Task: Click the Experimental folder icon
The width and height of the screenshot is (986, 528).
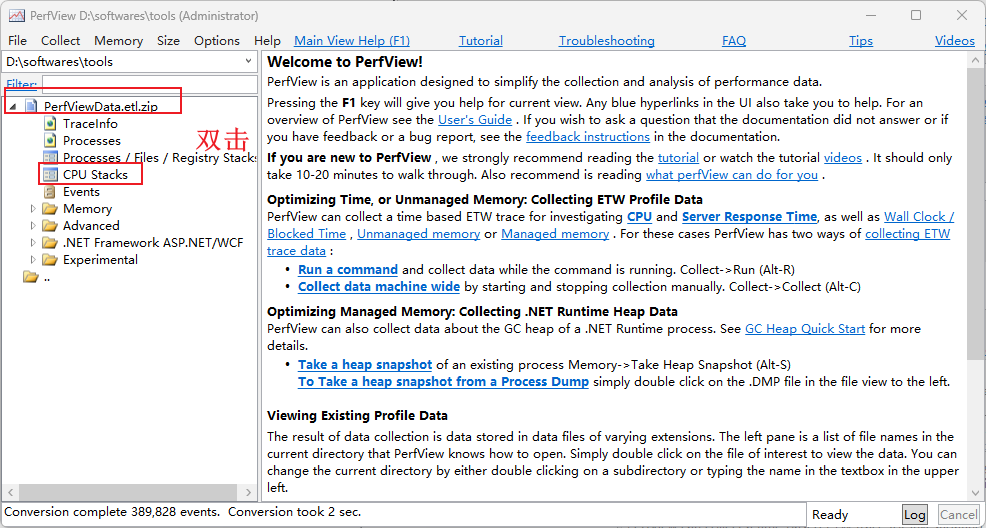Action: [x=50, y=260]
